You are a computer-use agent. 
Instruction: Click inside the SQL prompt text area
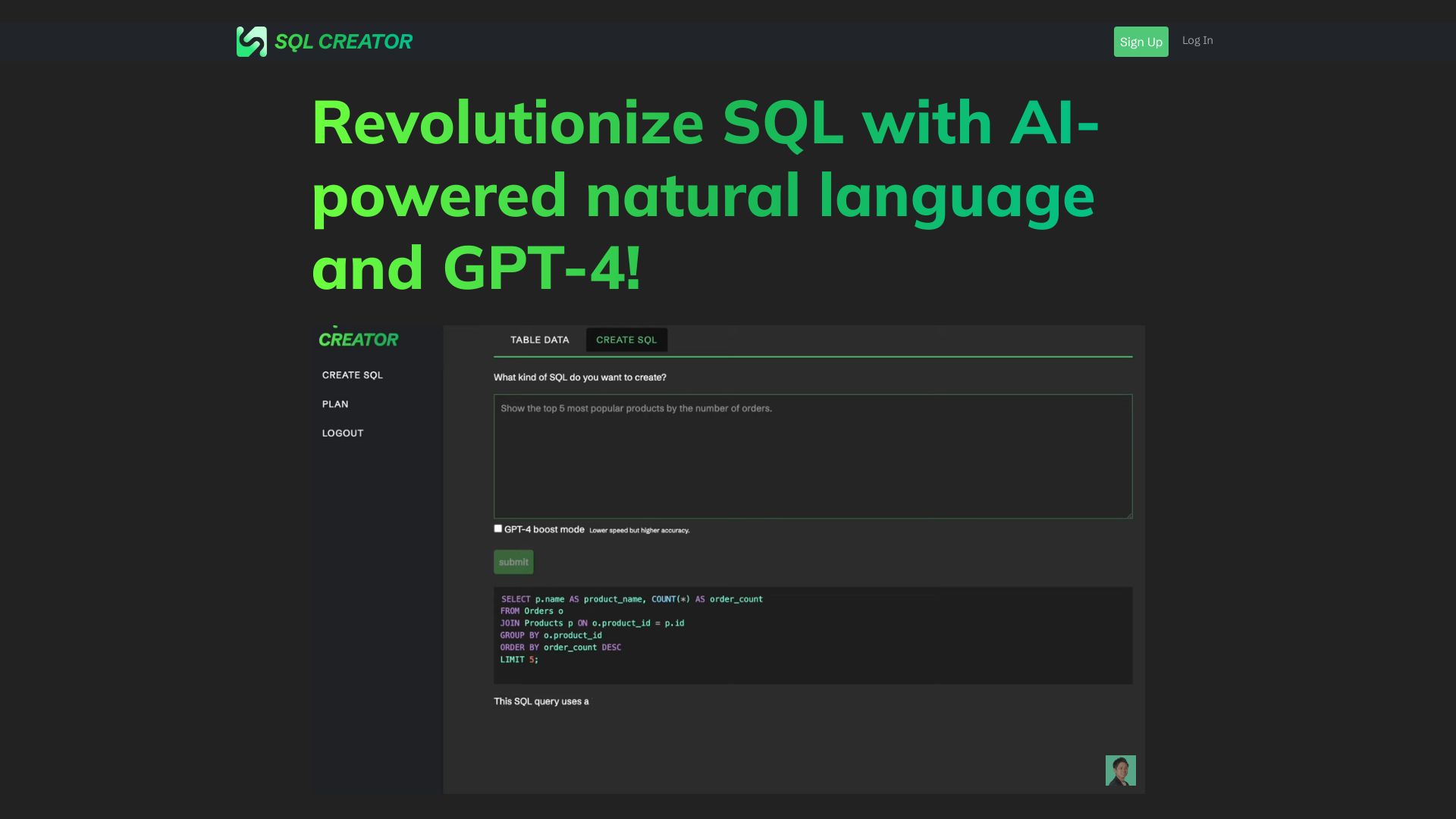click(x=811, y=455)
